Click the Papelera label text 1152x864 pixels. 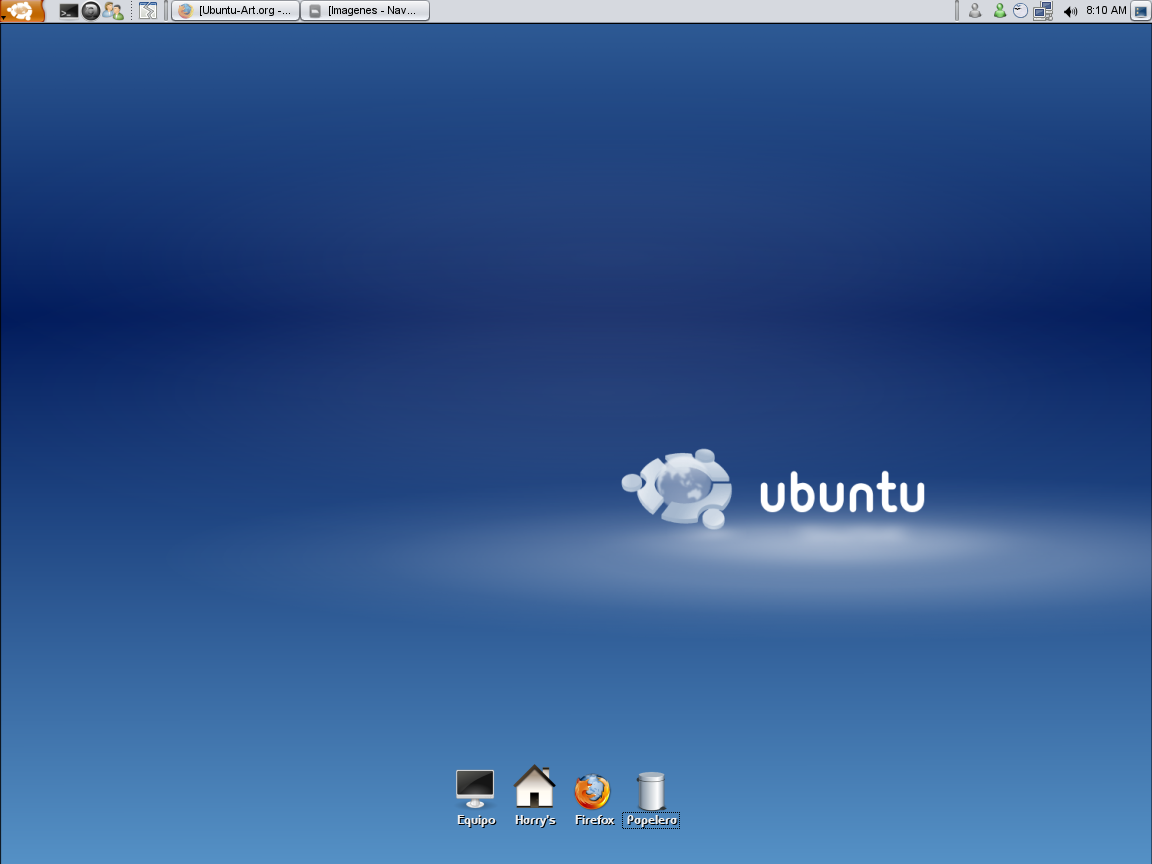[651, 820]
